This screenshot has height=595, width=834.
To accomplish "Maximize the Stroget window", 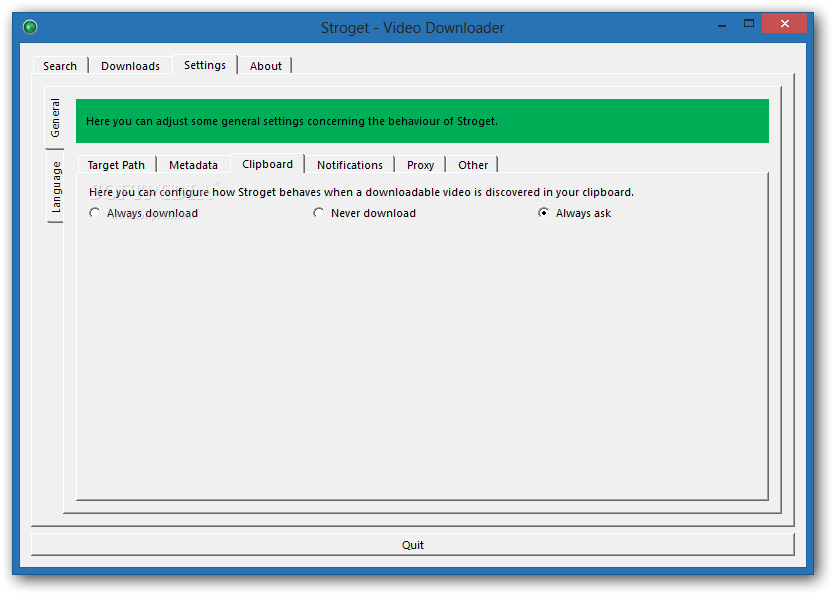I will 748,24.
